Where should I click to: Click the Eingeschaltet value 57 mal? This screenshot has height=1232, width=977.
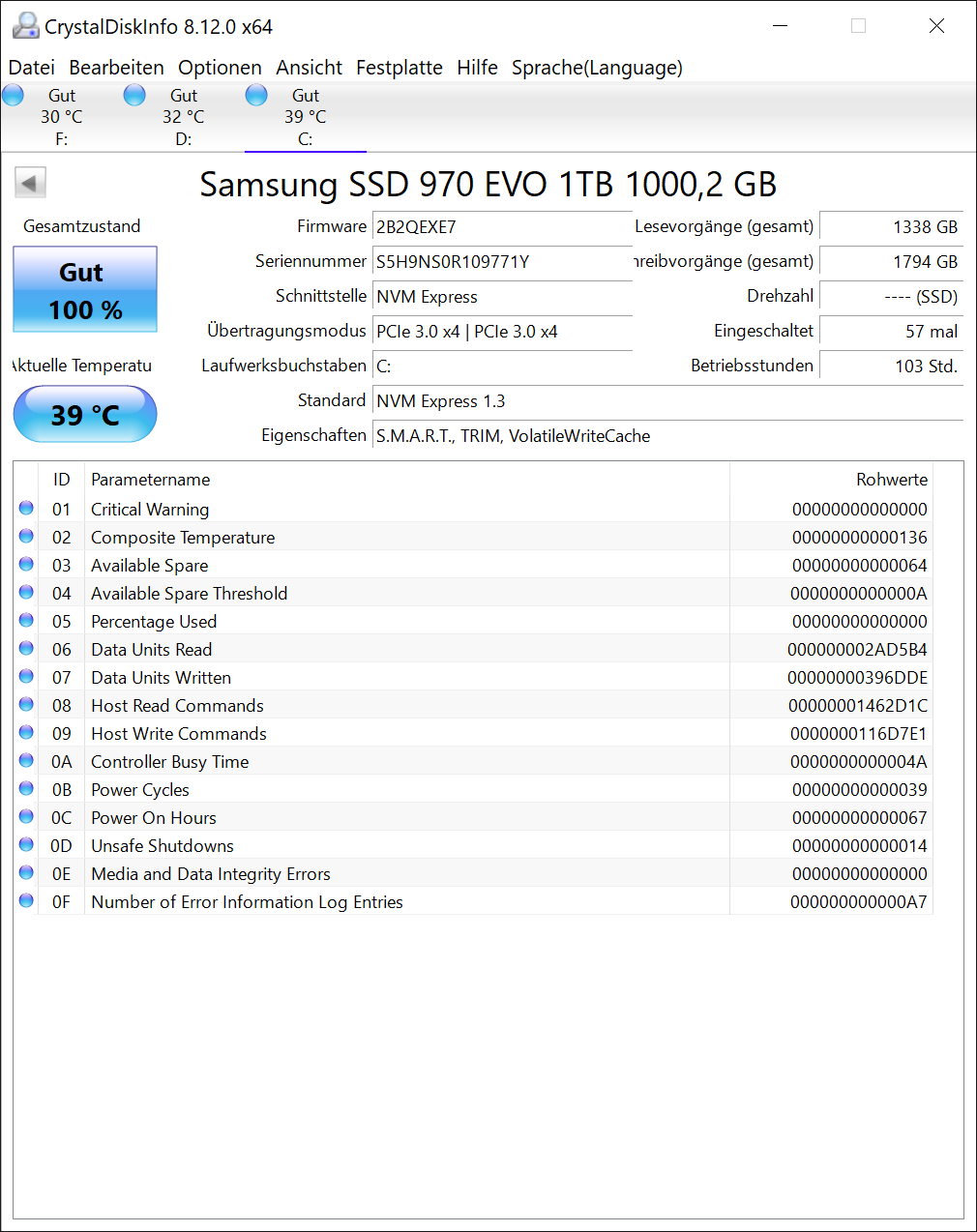click(891, 332)
